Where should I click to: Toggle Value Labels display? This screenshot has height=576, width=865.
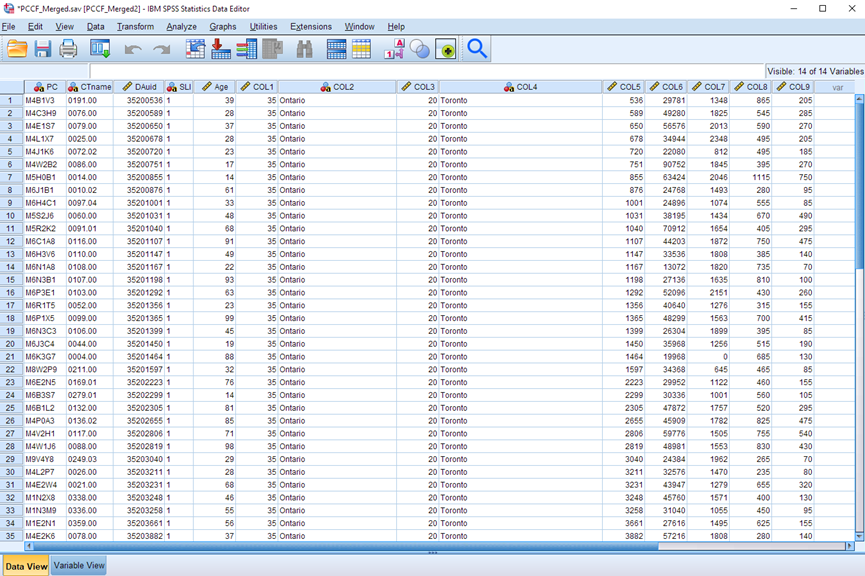395,48
